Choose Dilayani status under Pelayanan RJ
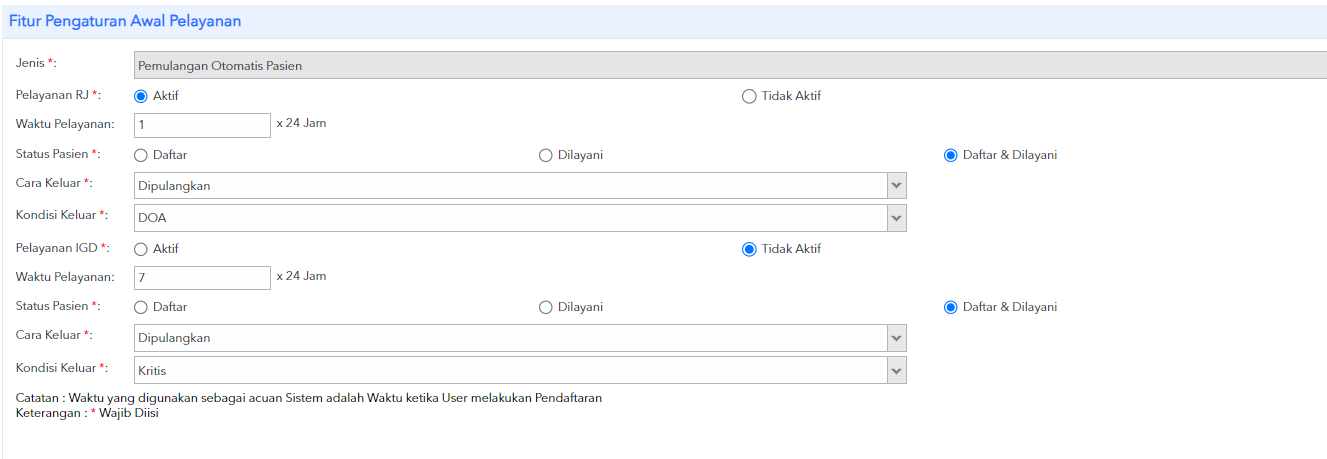This screenshot has height=459, width=1327. 546,155
